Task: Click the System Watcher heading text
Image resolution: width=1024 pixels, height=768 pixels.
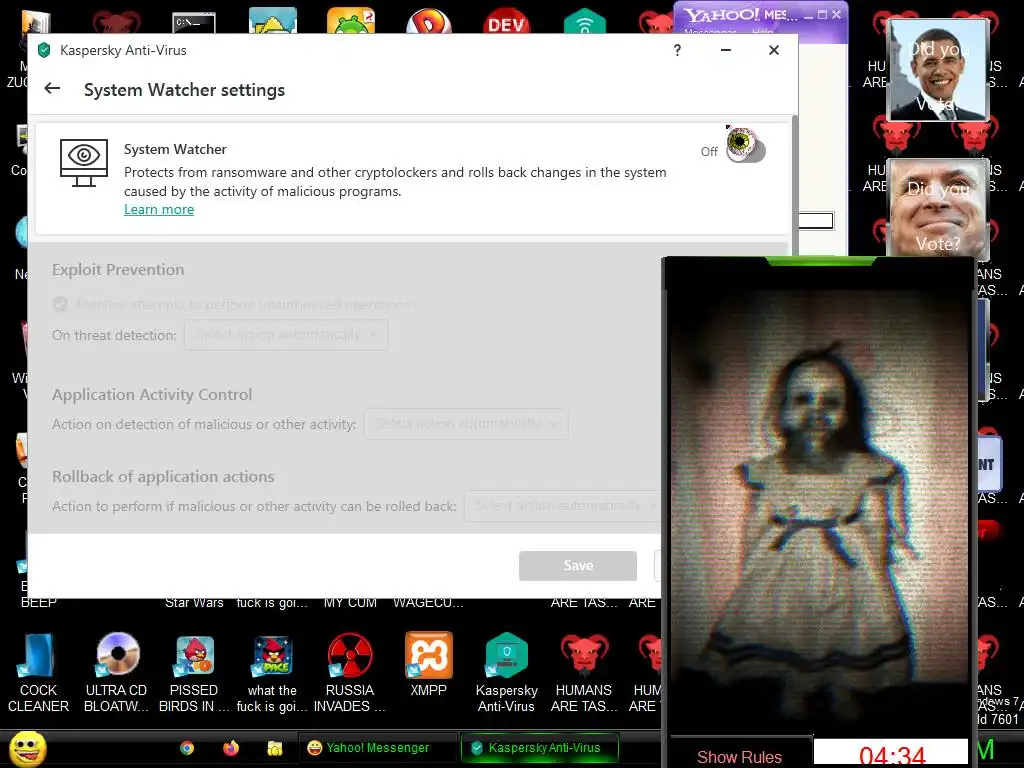Action: 175,150
